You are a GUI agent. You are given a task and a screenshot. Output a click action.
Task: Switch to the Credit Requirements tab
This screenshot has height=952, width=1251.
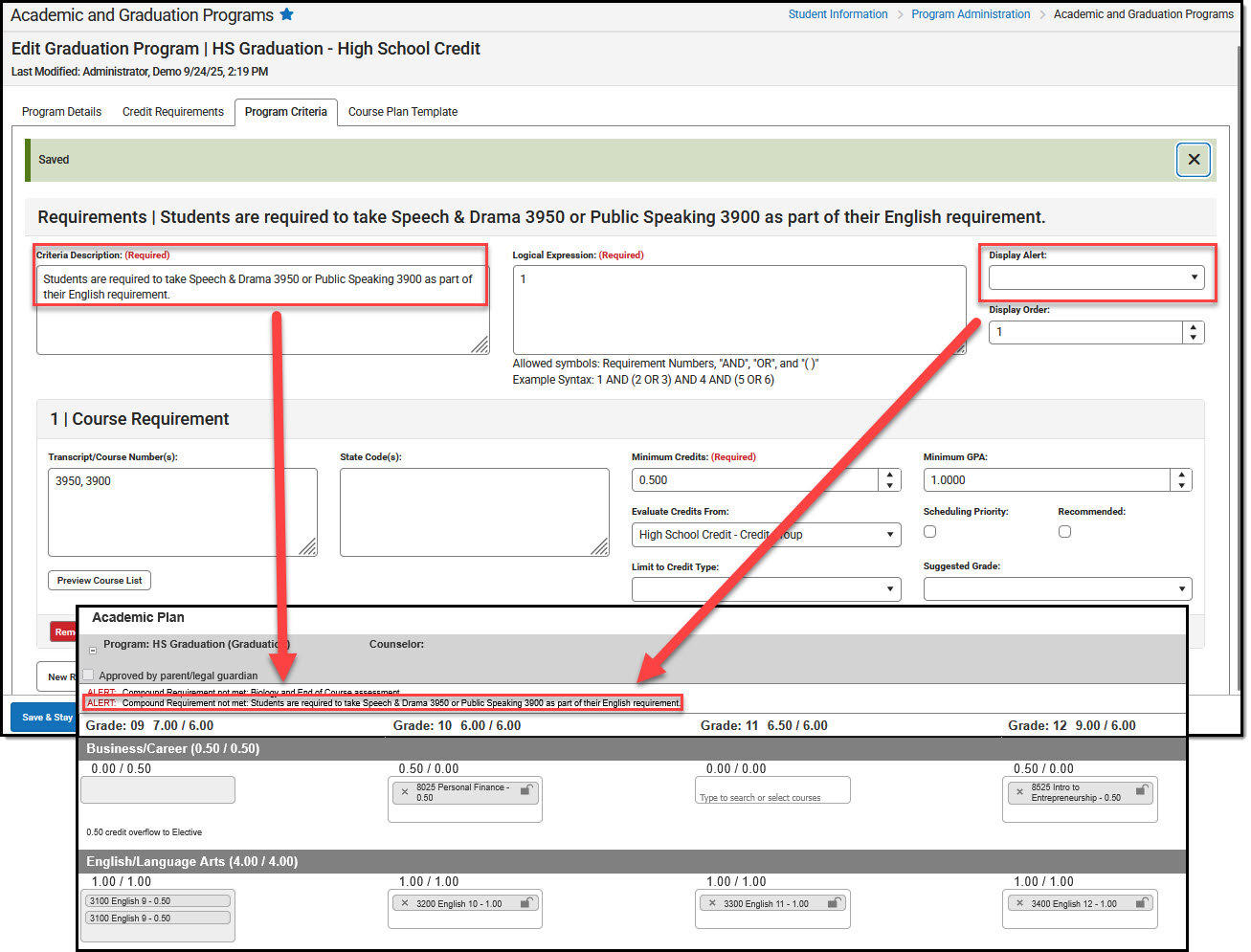(x=172, y=112)
